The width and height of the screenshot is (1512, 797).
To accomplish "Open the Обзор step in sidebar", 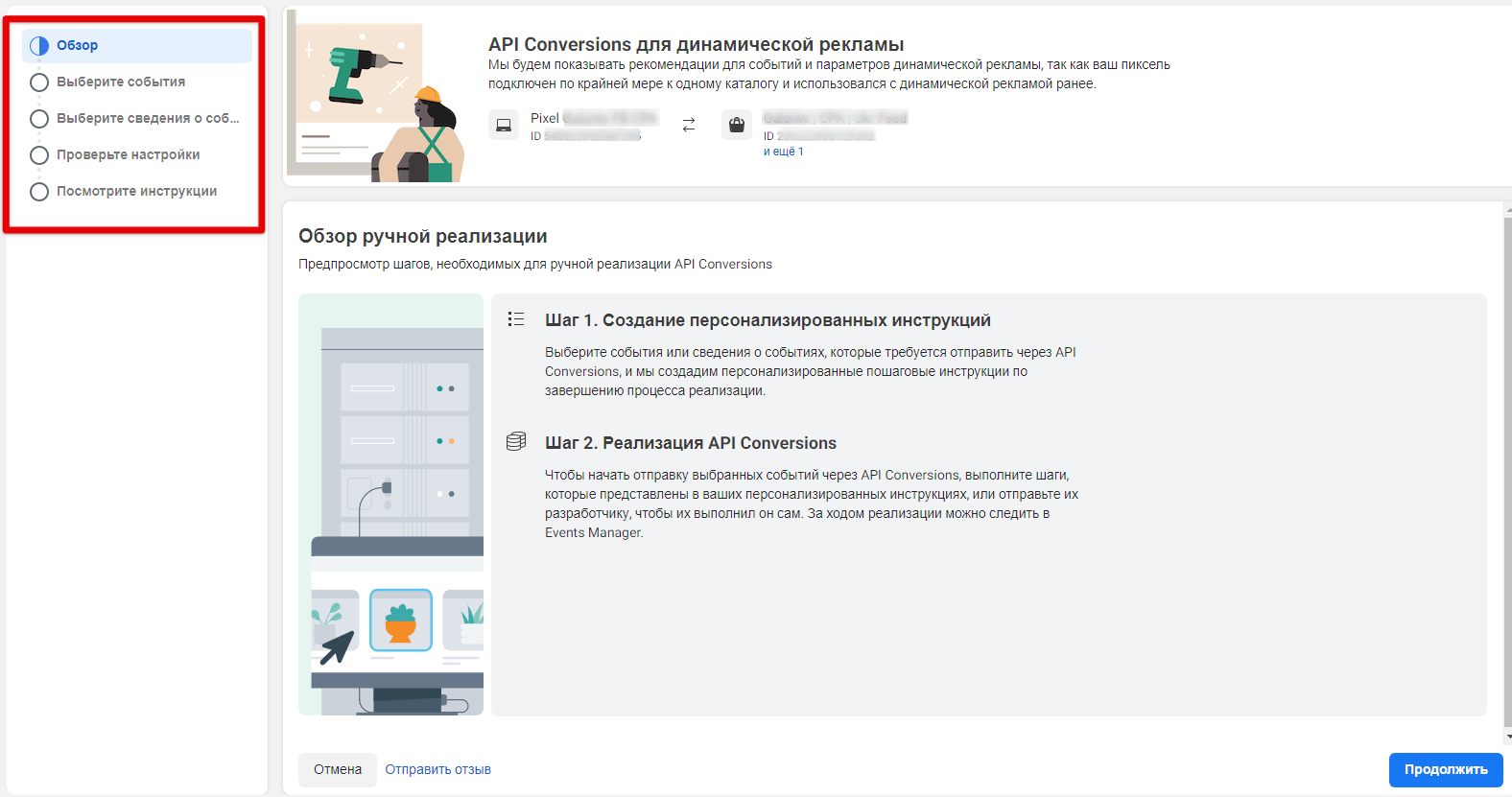I will coord(78,46).
